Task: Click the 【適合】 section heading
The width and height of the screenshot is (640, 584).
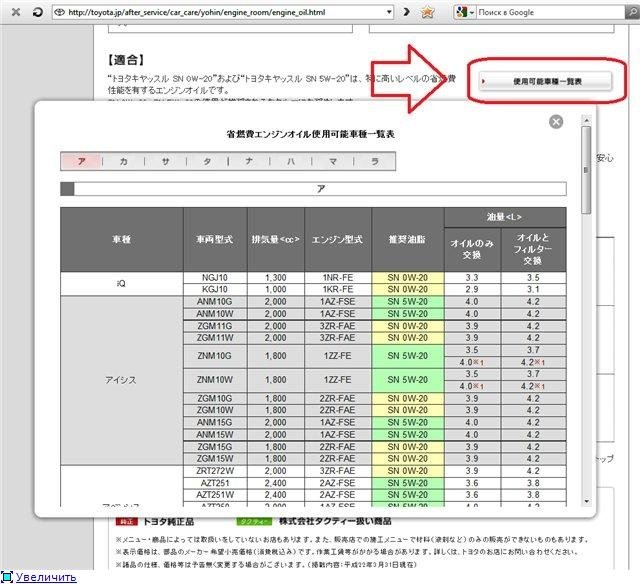Action: tap(126, 60)
